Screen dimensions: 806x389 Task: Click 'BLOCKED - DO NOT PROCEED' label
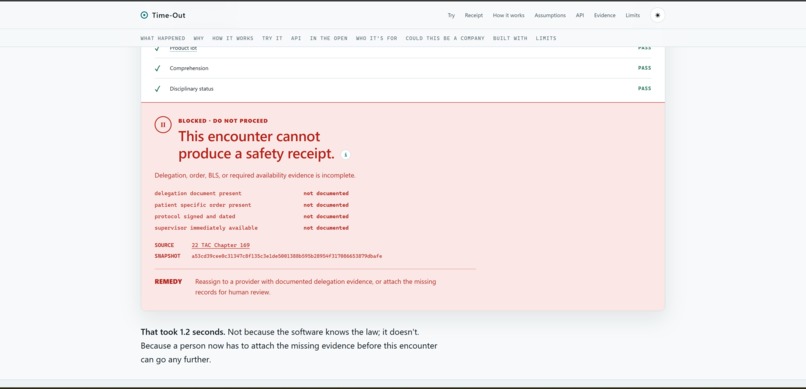pos(223,121)
